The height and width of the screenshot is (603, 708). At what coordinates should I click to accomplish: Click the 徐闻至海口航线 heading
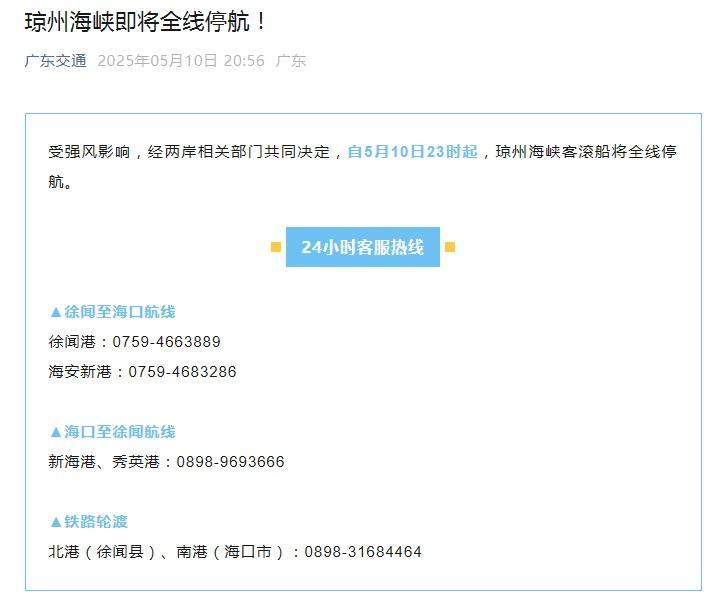coord(120,312)
